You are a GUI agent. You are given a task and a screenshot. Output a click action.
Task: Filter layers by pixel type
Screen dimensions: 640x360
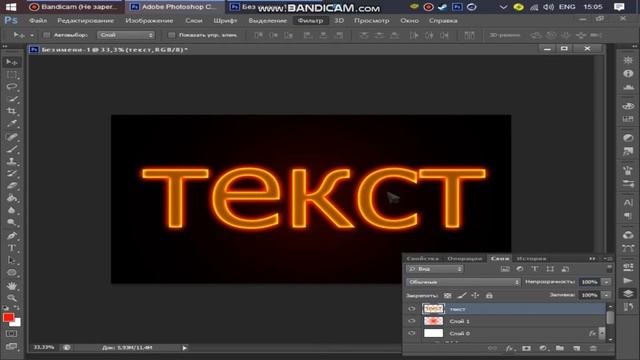coord(505,269)
